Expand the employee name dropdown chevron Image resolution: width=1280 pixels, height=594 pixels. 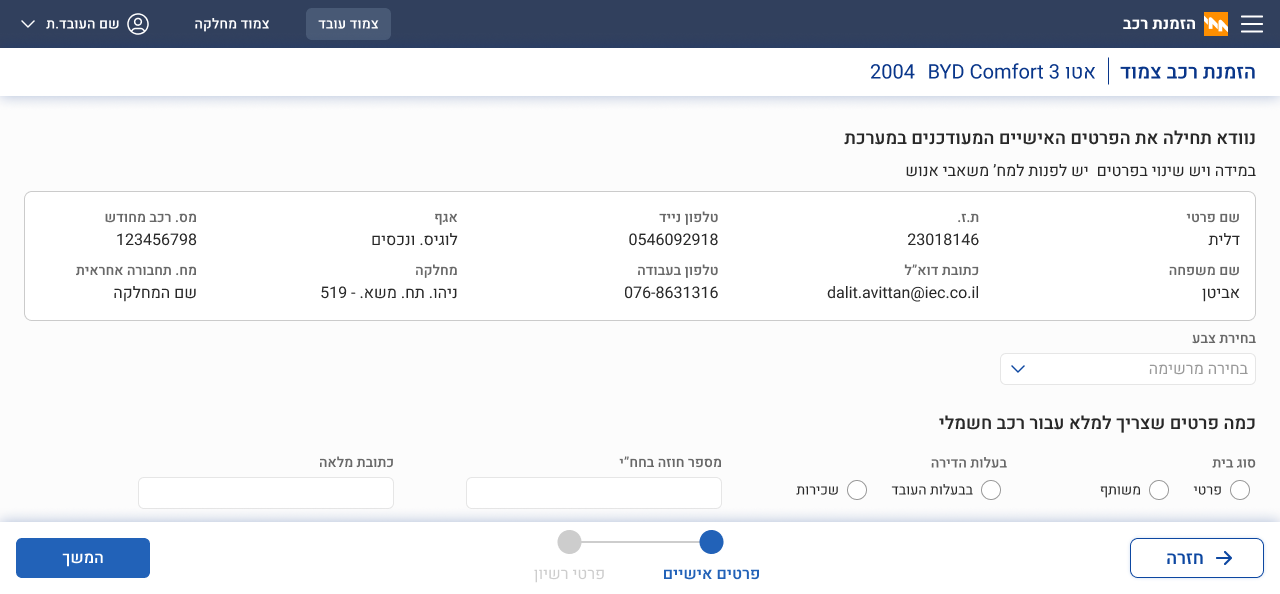click(x=28, y=24)
